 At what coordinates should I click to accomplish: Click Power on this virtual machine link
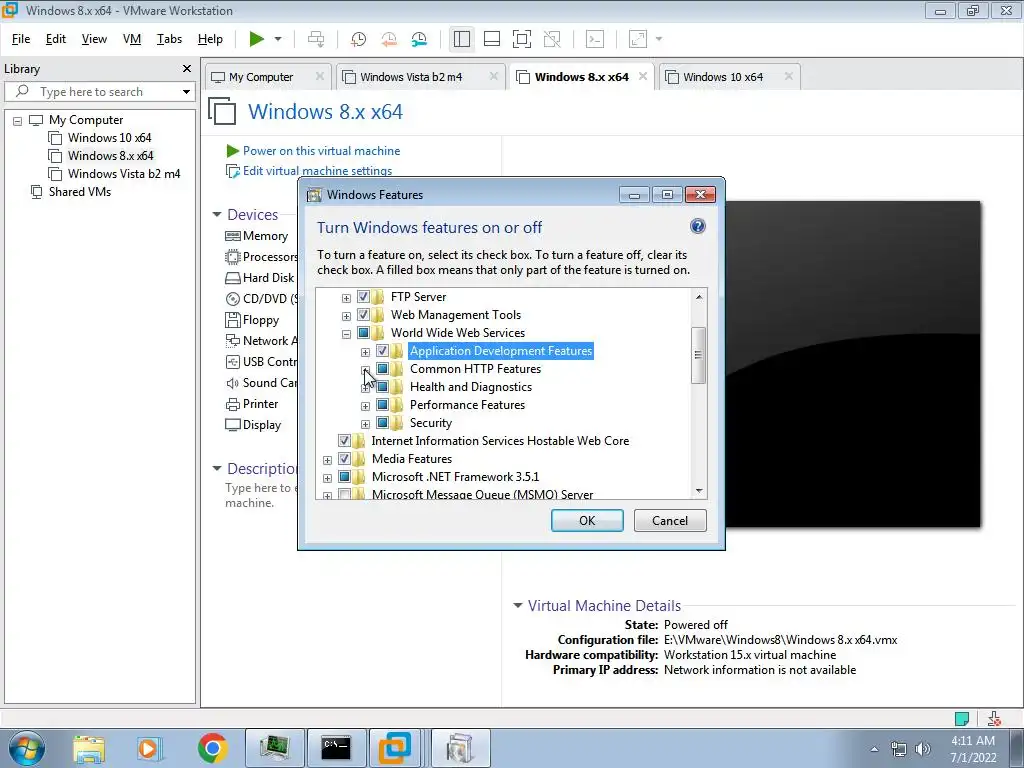pyautogui.click(x=321, y=151)
